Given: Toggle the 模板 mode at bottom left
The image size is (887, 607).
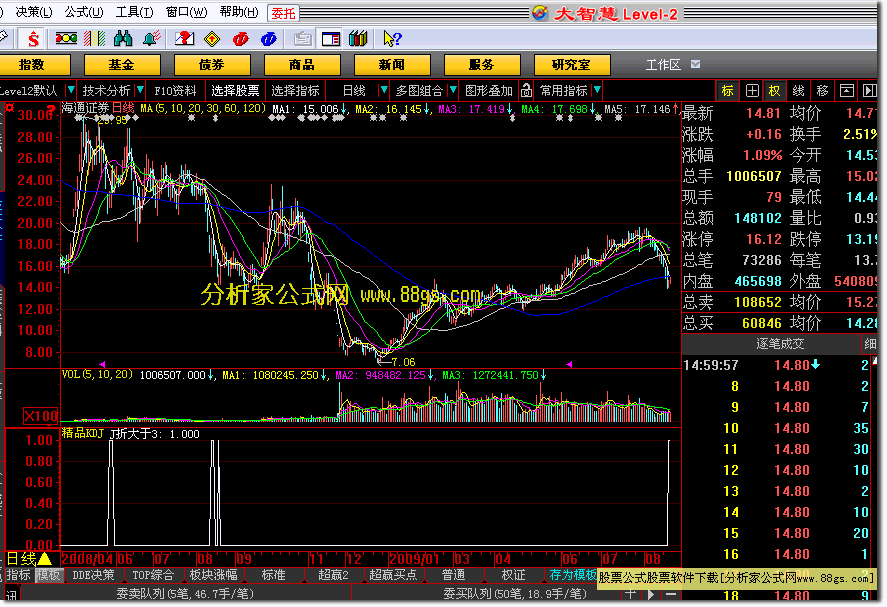Looking at the screenshot, I should 48,575.
